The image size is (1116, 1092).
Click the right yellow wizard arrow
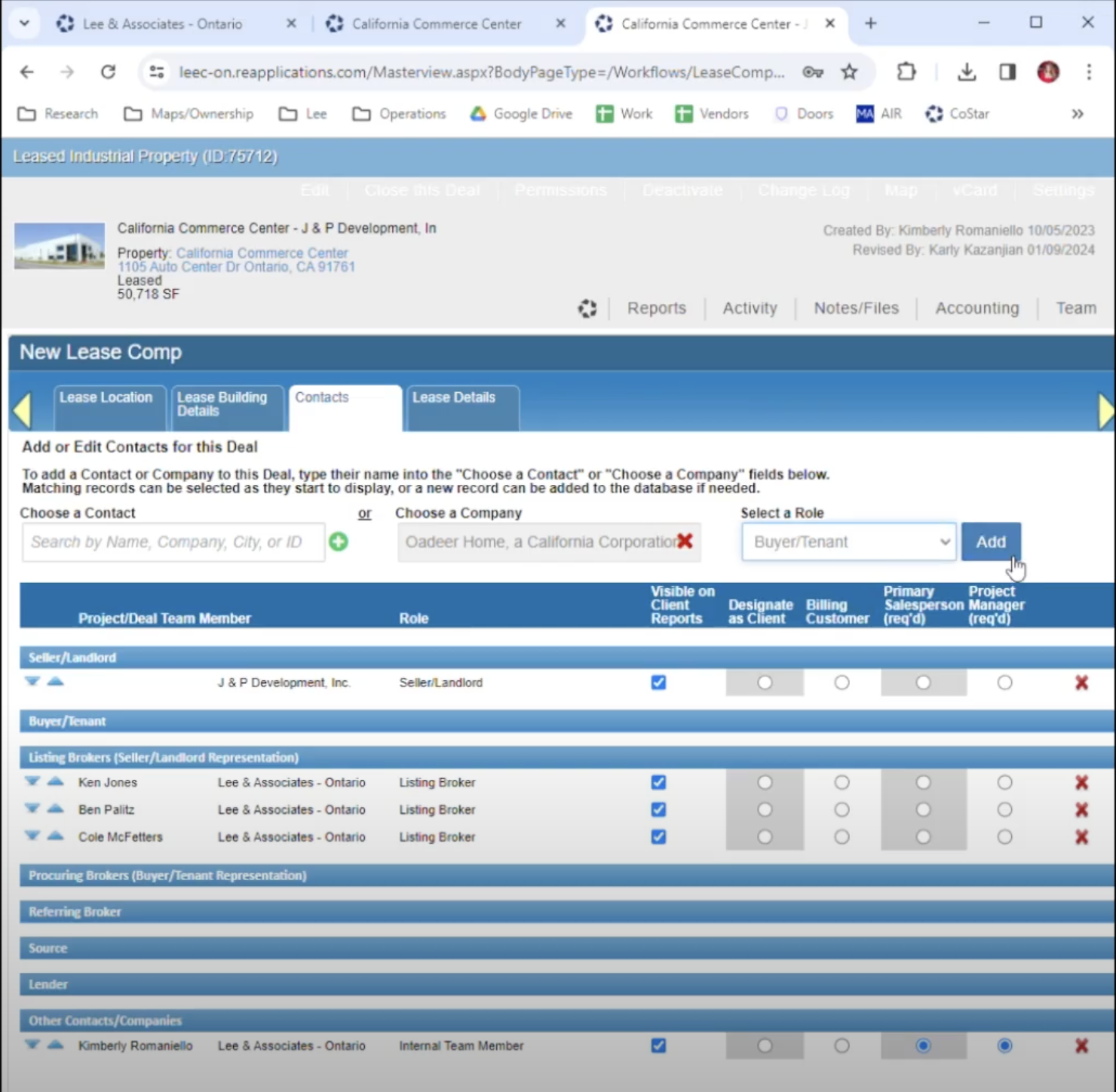[x=1106, y=412]
